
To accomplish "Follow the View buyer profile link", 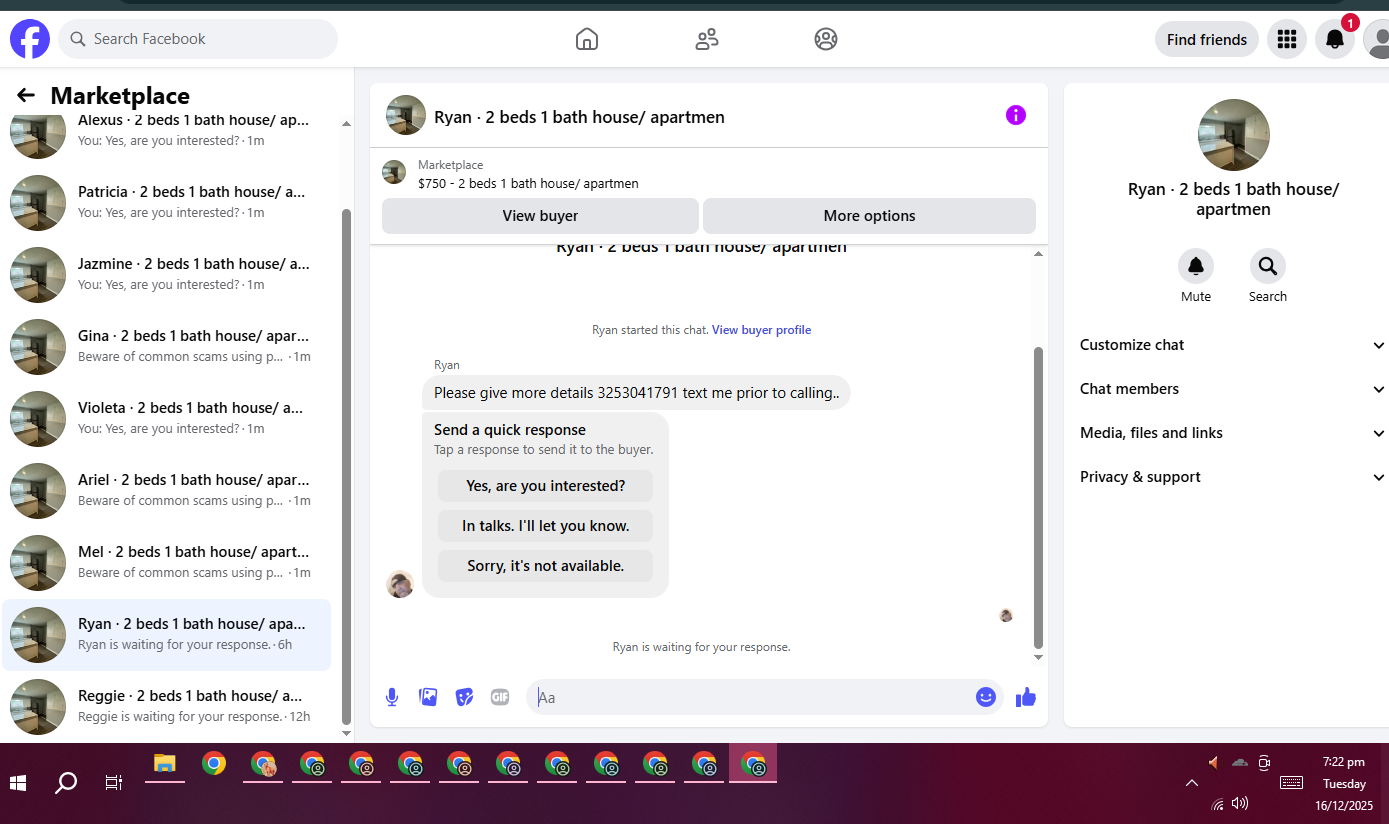I will point(761,330).
